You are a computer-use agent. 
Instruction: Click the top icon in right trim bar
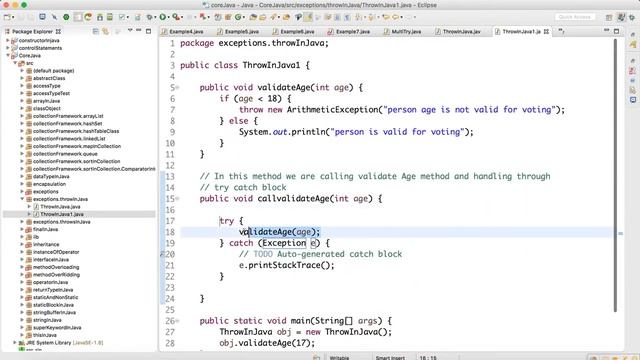pyautogui.click(x=633, y=34)
